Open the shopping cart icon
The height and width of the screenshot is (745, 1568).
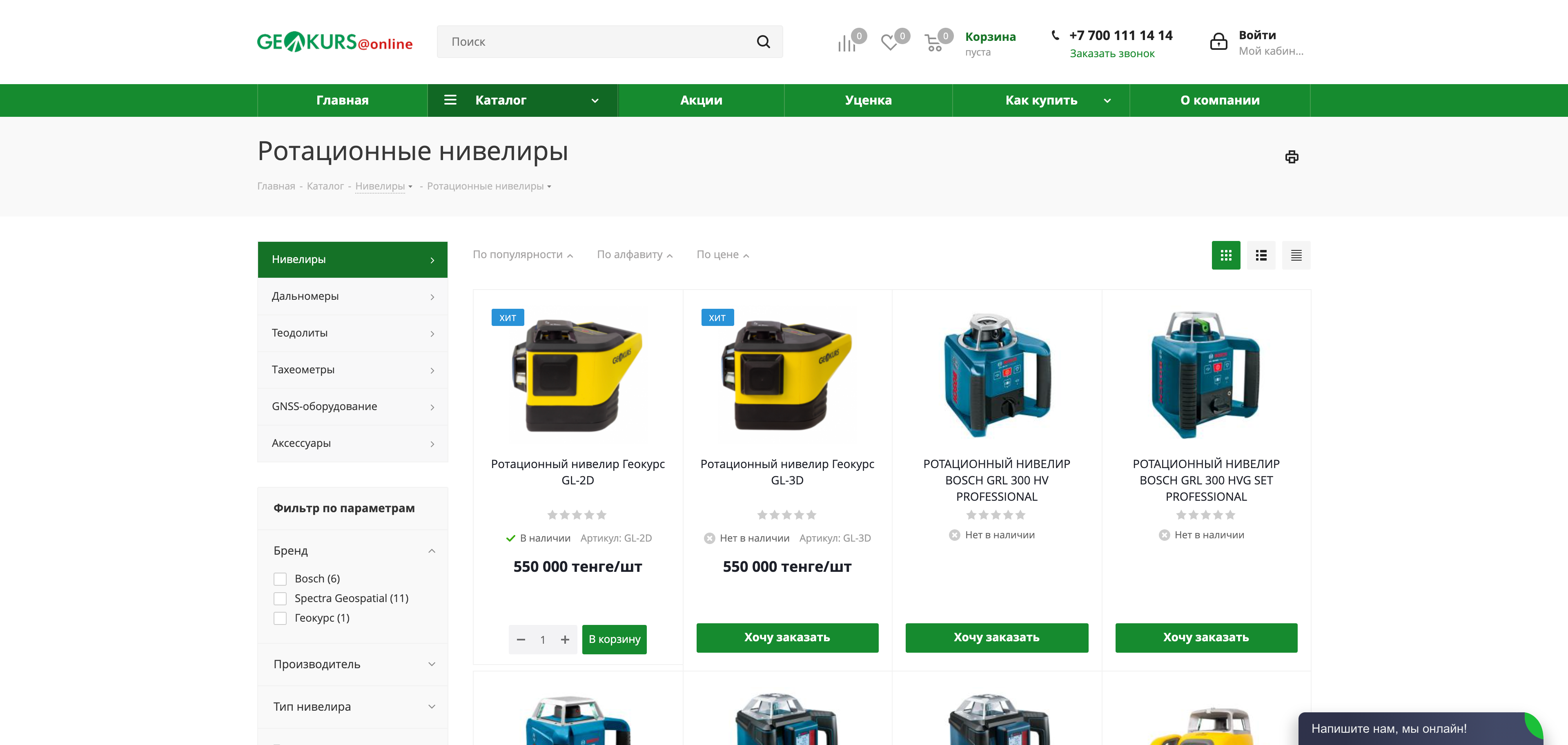[933, 43]
